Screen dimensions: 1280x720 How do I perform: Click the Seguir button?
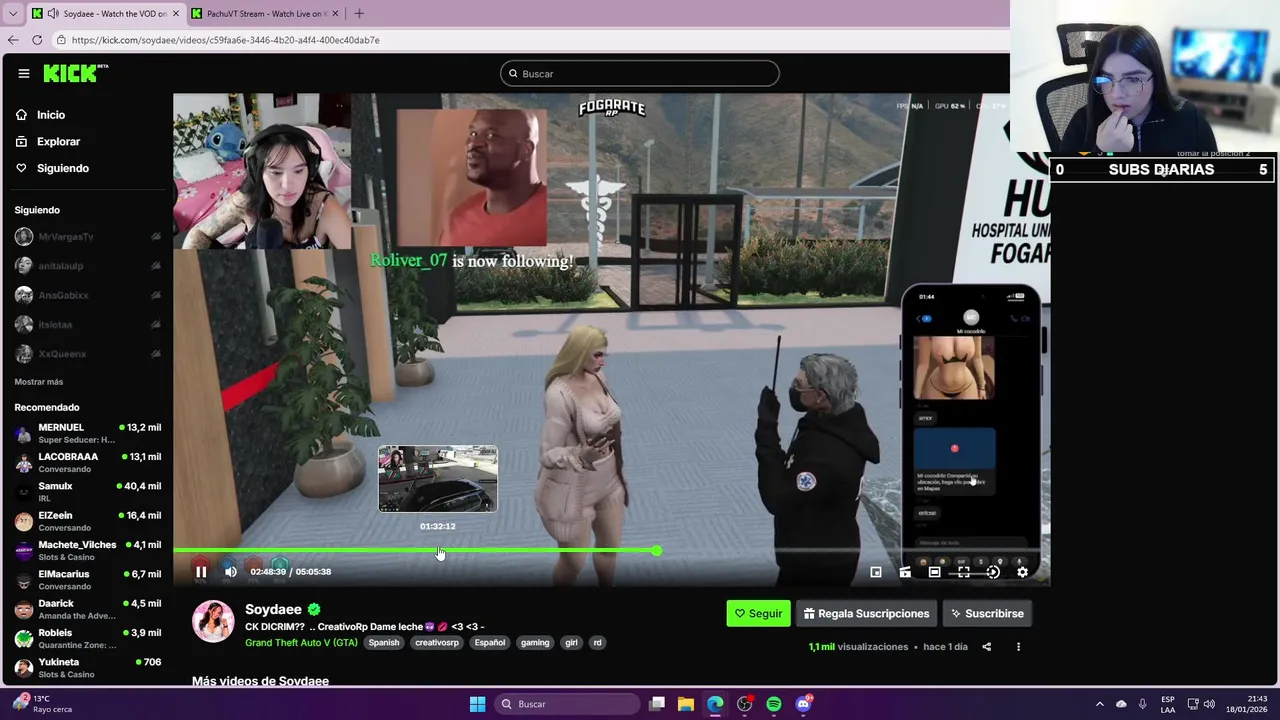click(758, 614)
